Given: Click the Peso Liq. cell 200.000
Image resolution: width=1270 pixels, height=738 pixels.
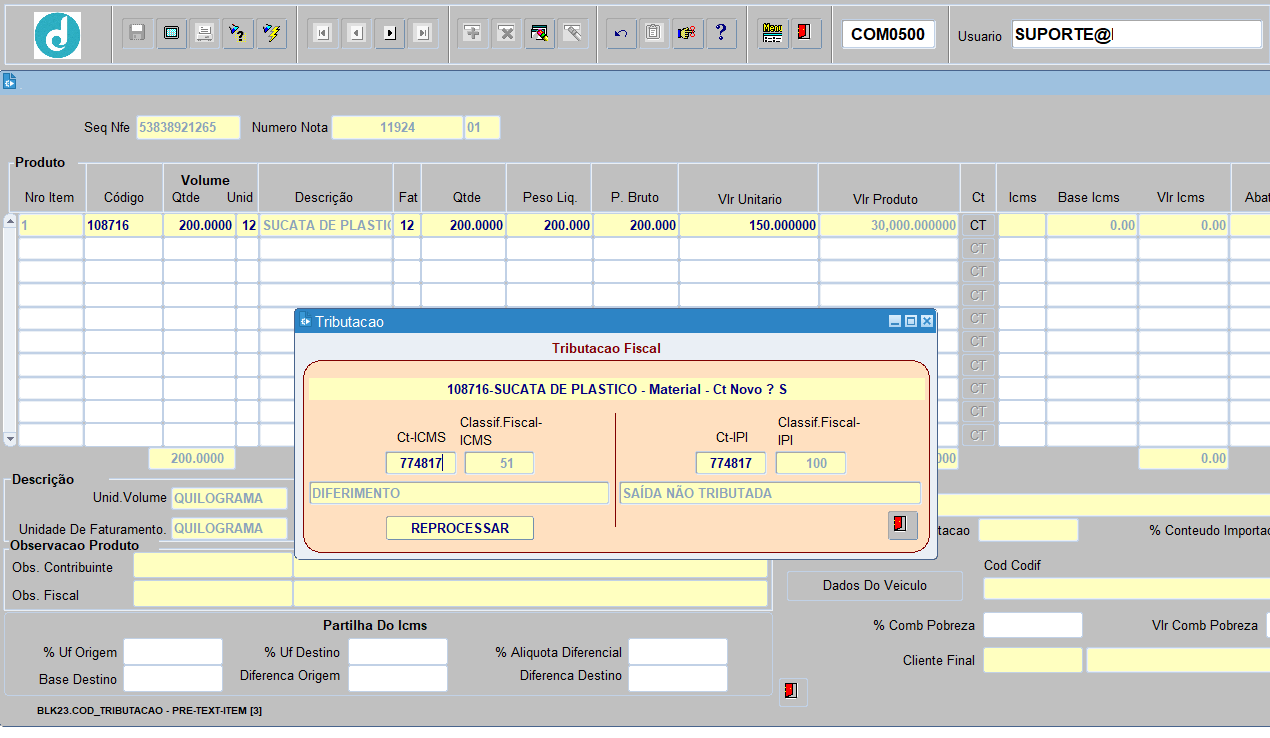Looking at the screenshot, I should click(x=550, y=225).
